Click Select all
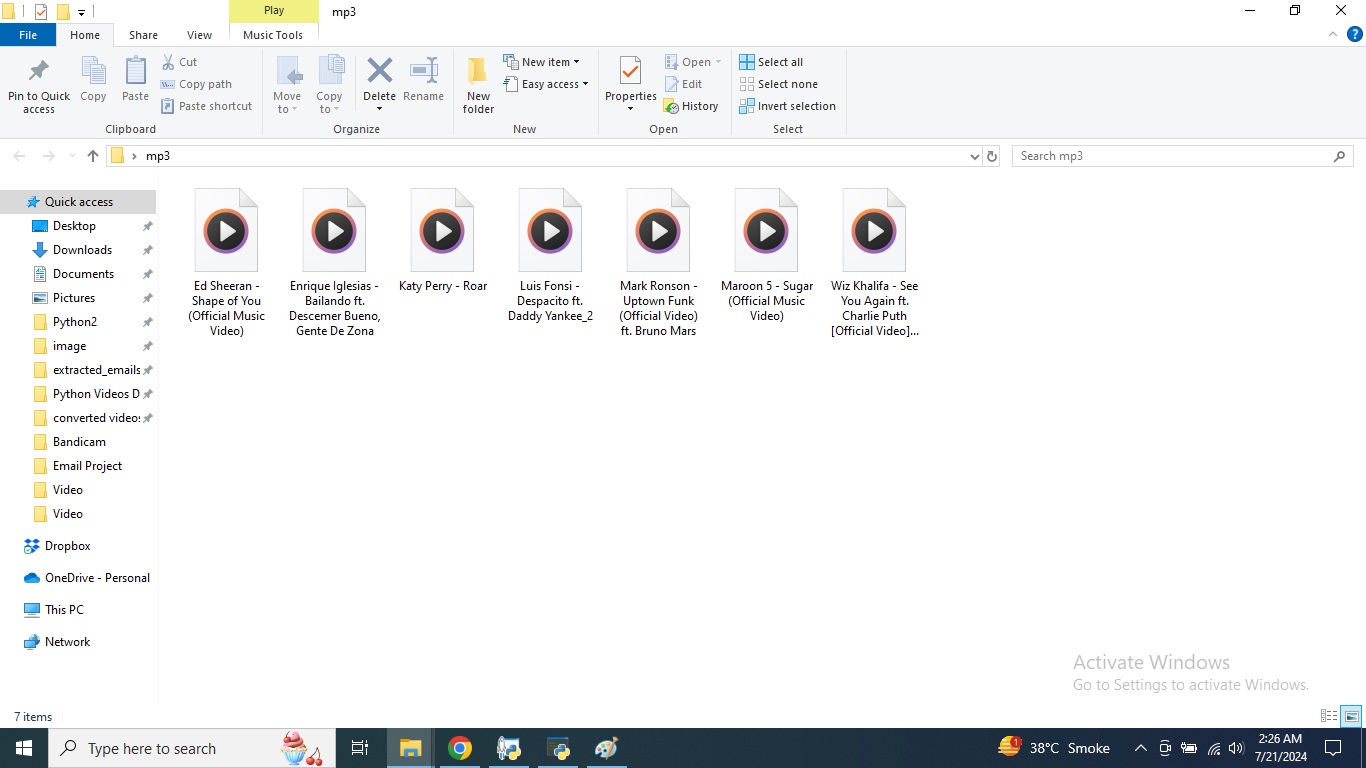This screenshot has width=1366, height=768. (771, 62)
